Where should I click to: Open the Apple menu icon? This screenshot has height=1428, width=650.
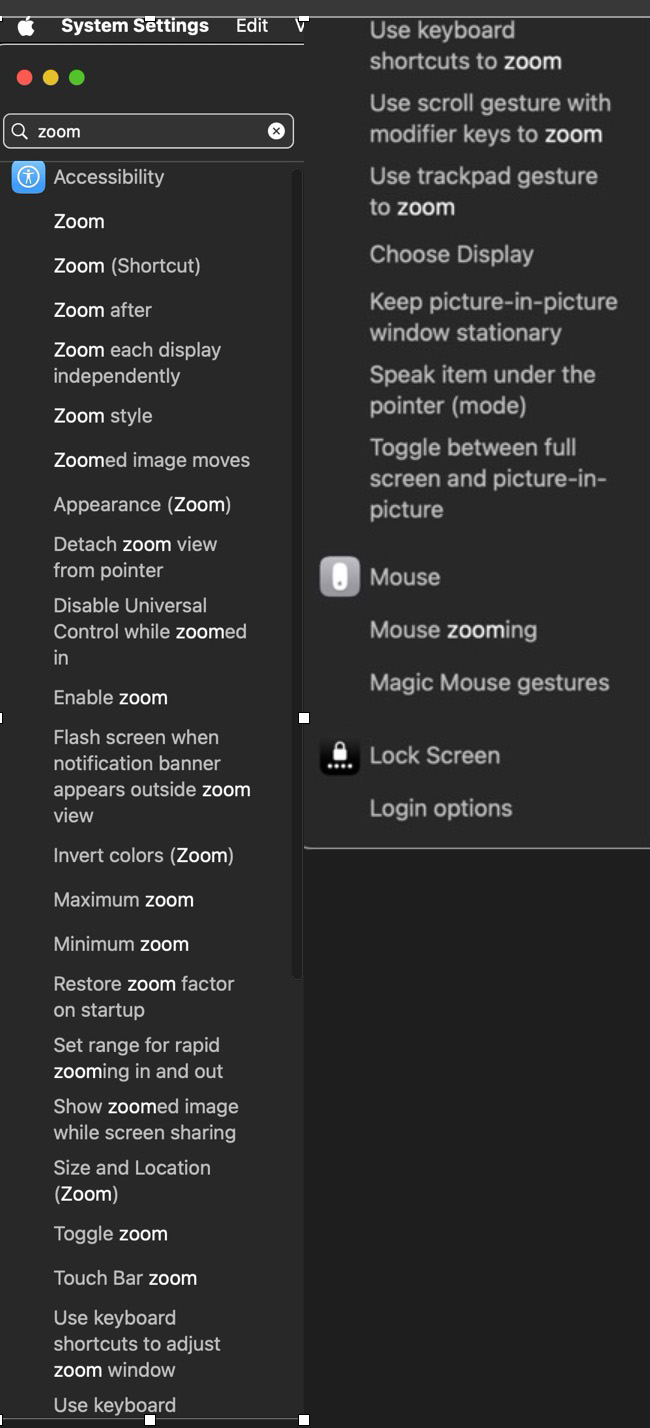coord(26,26)
